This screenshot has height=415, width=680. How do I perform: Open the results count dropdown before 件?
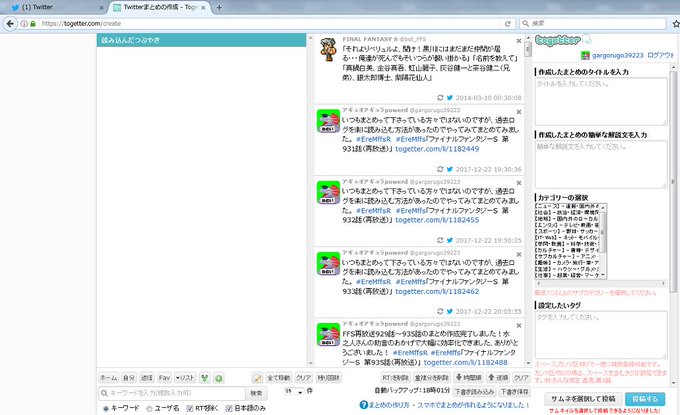coord(294,391)
